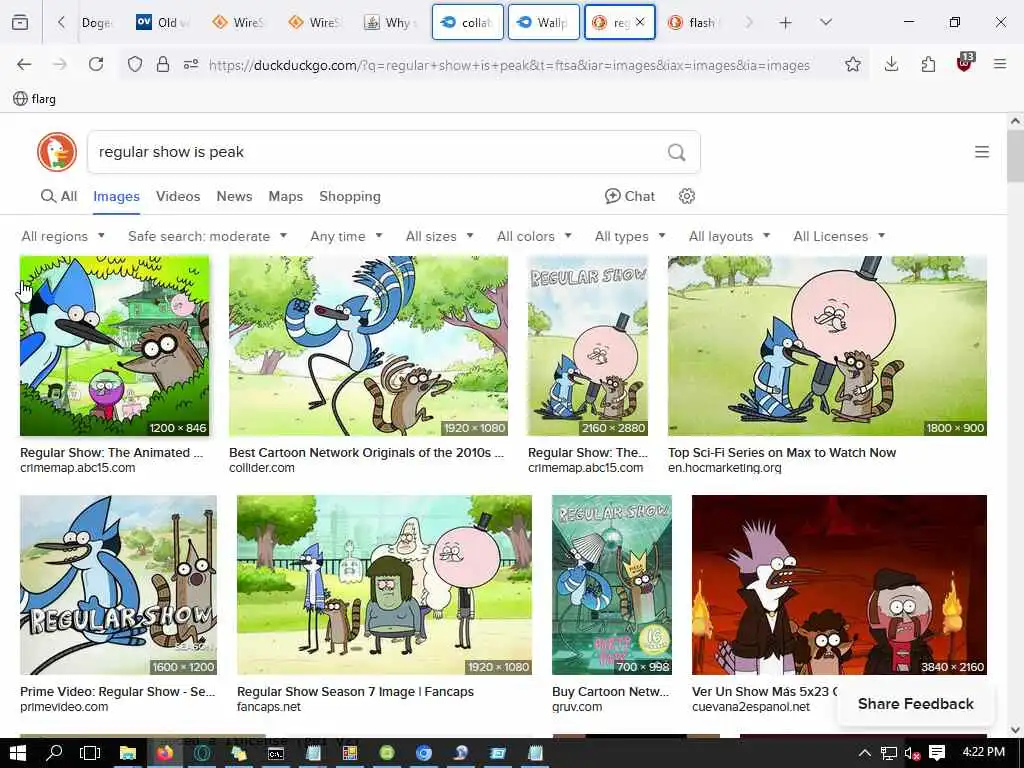Open the extensions puzzle icon

tap(928, 64)
